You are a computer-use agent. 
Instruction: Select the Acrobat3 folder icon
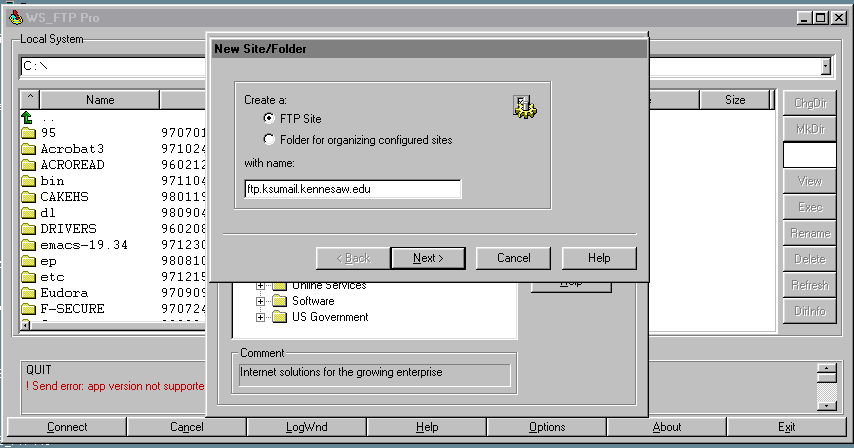pyautogui.click(x=28, y=149)
